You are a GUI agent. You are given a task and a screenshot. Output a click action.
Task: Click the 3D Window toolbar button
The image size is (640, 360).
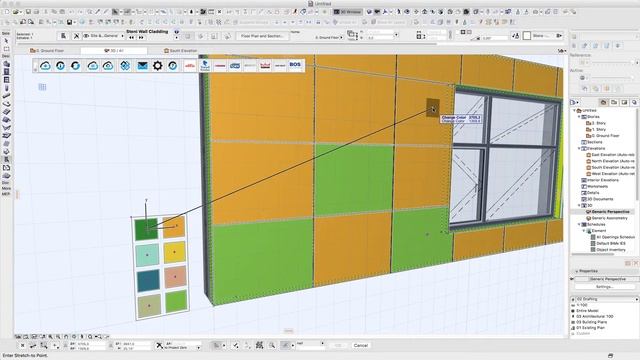pos(348,12)
